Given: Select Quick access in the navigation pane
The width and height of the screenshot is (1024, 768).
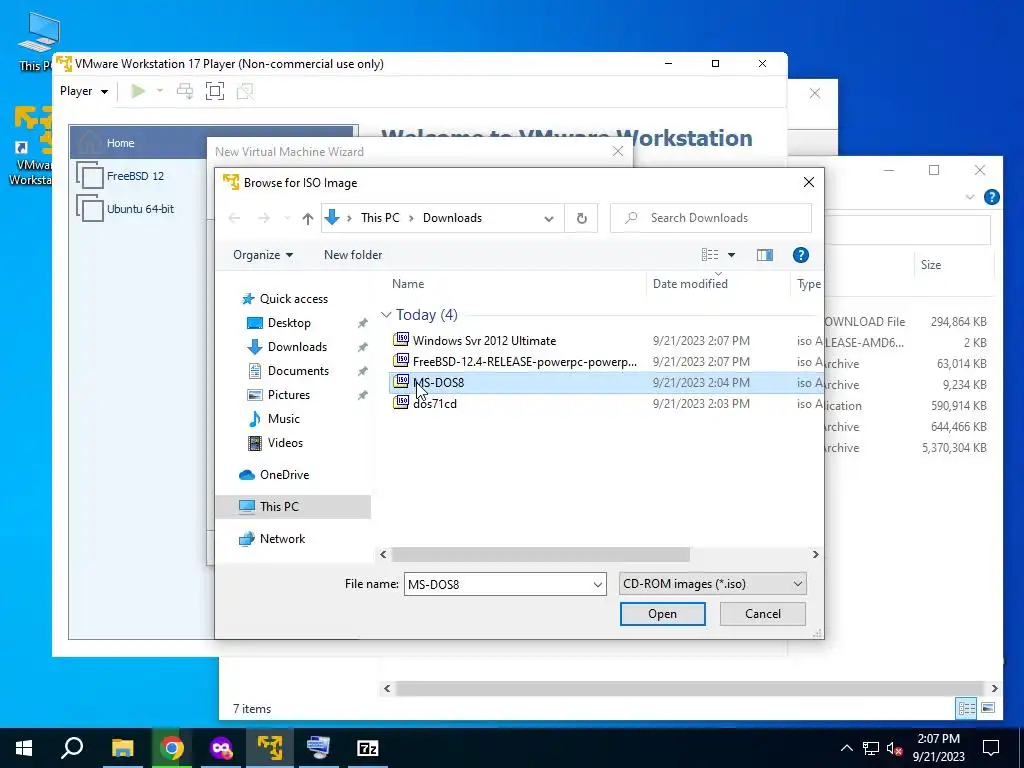Looking at the screenshot, I should click(293, 298).
